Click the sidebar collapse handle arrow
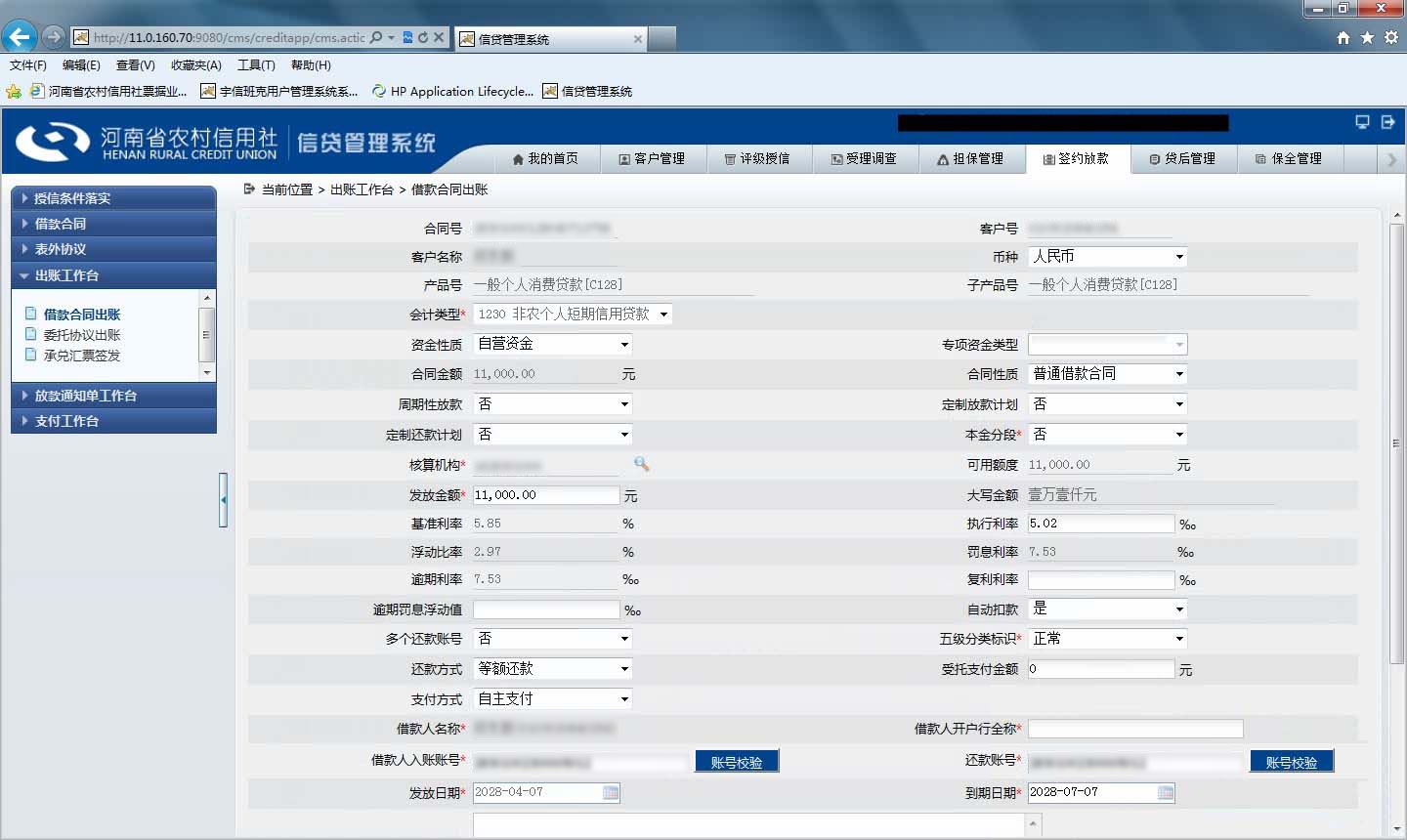The width and height of the screenshot is (1407, 840). pyautogui.click(x=223, y=500)
